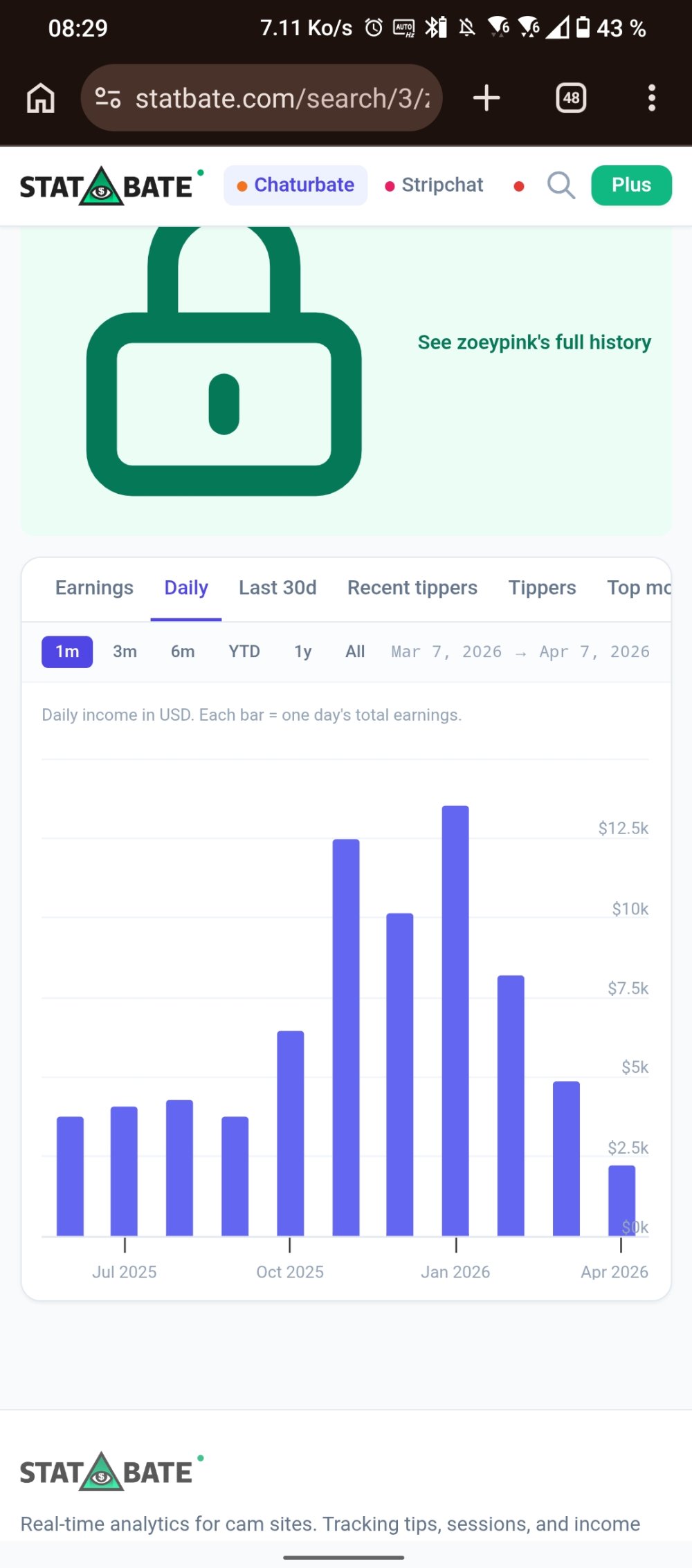692x1568 pixels.
Task: Open search with magnifying glass icon
Action: (561, 185)
